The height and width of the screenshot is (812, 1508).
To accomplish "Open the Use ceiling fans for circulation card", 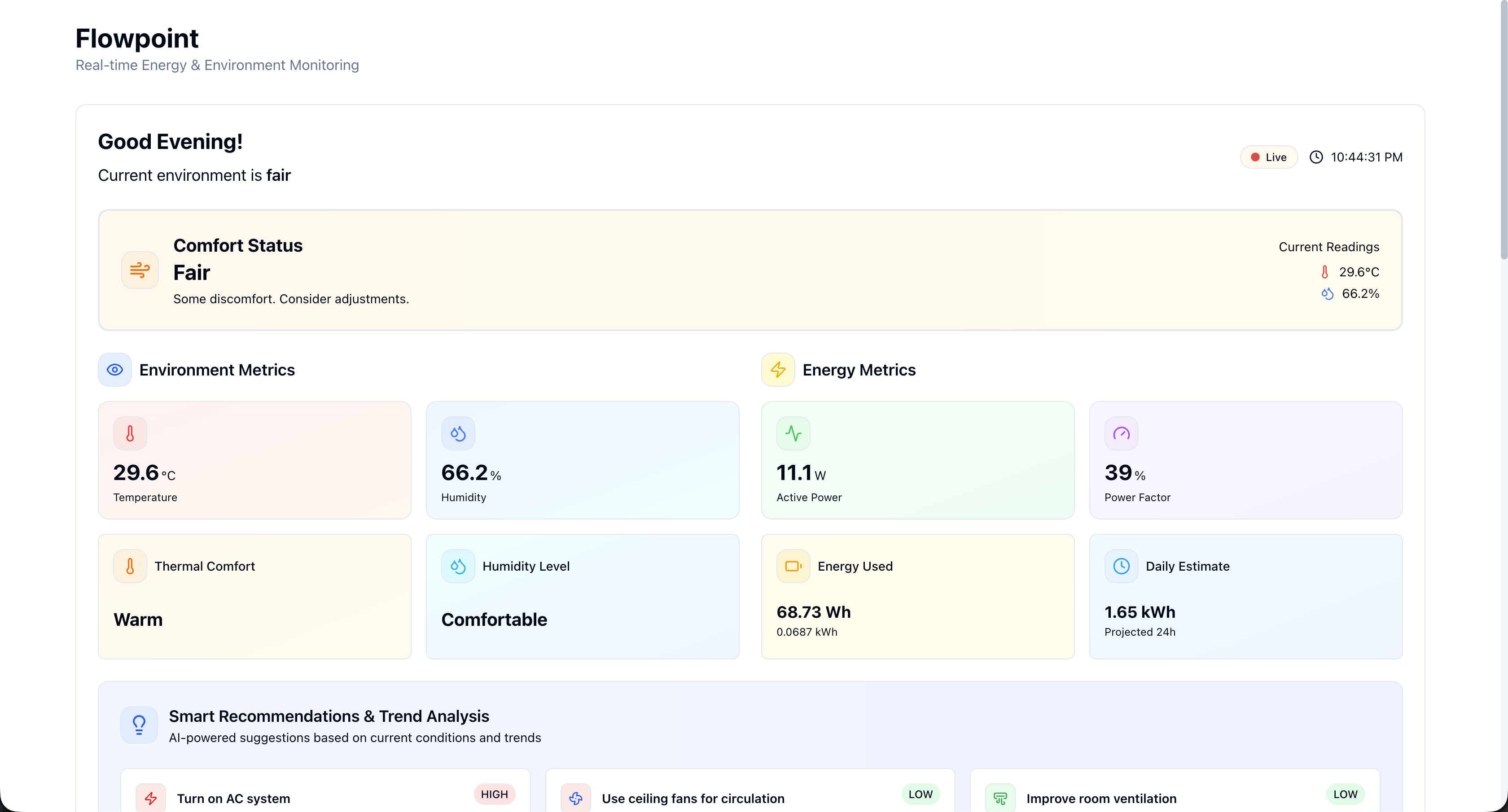I will point(750,791).
